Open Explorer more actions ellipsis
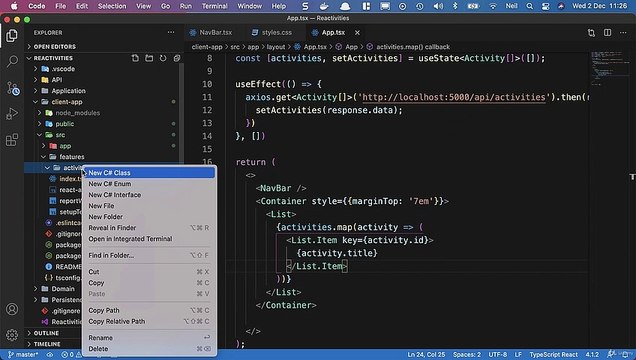Screen dimensions: 636x360 171,32
